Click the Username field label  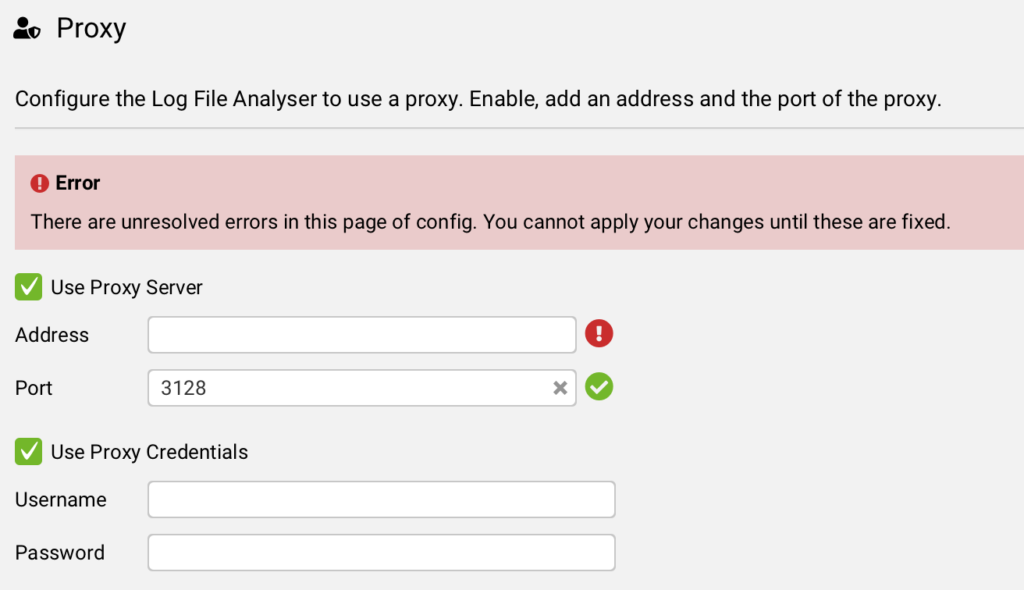pos(61,500)
